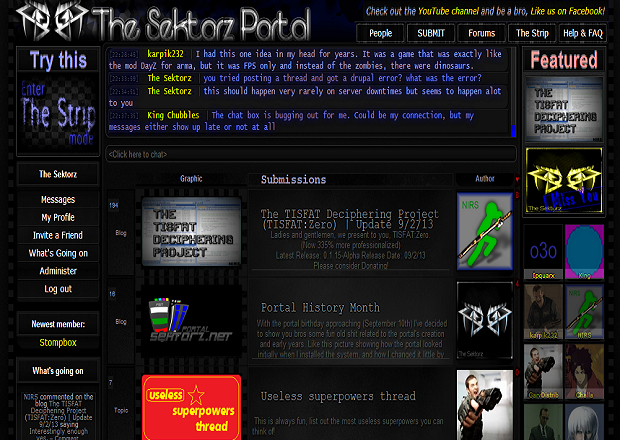Click the Author column header
Screen dimensions: 620x440
click(x=485, y=179)
